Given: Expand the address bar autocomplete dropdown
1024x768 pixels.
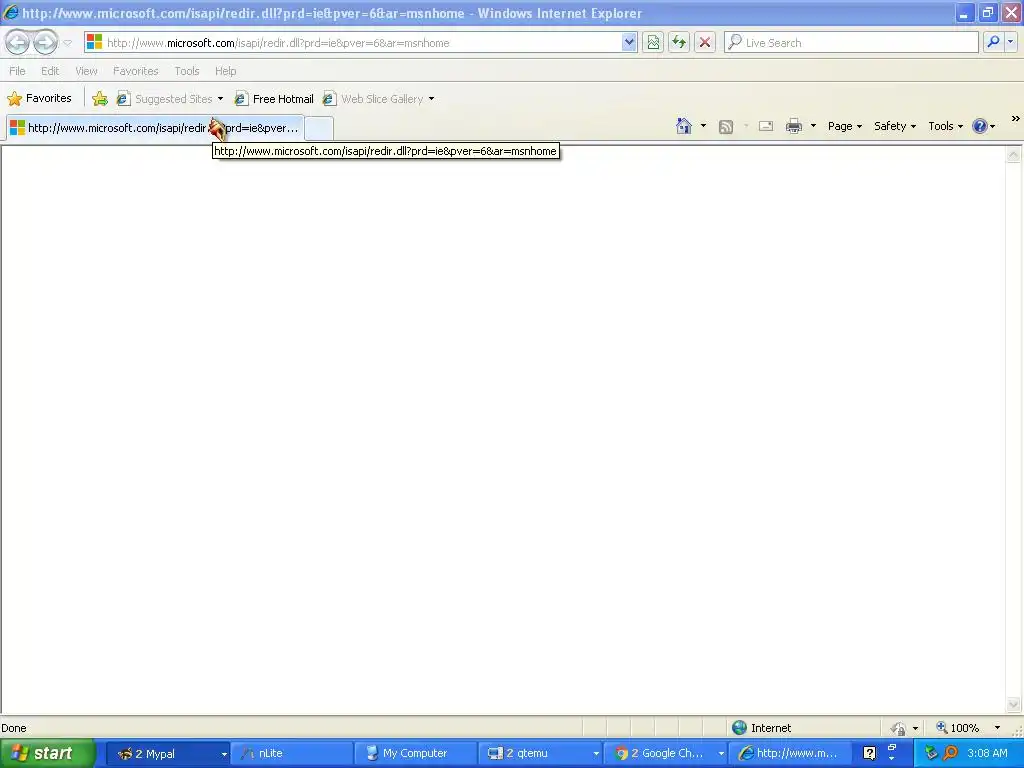Looking at the screenshot, I should point(628,43).
